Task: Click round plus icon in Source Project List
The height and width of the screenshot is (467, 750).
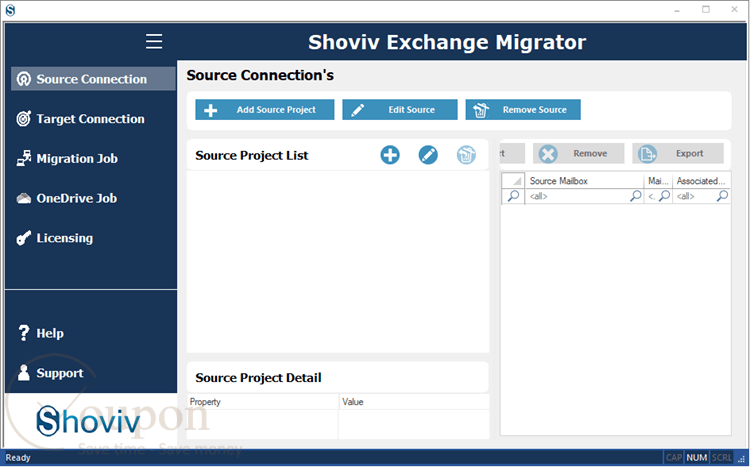Action: point(390,155)
